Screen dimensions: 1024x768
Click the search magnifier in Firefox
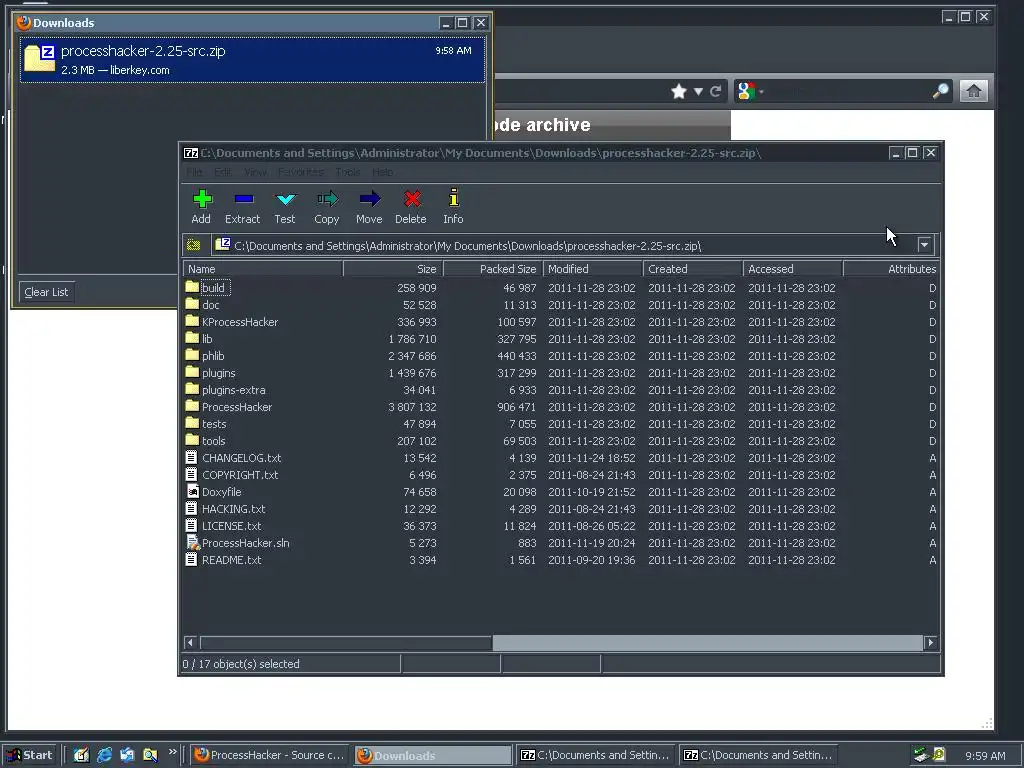(x=940, y=91)
